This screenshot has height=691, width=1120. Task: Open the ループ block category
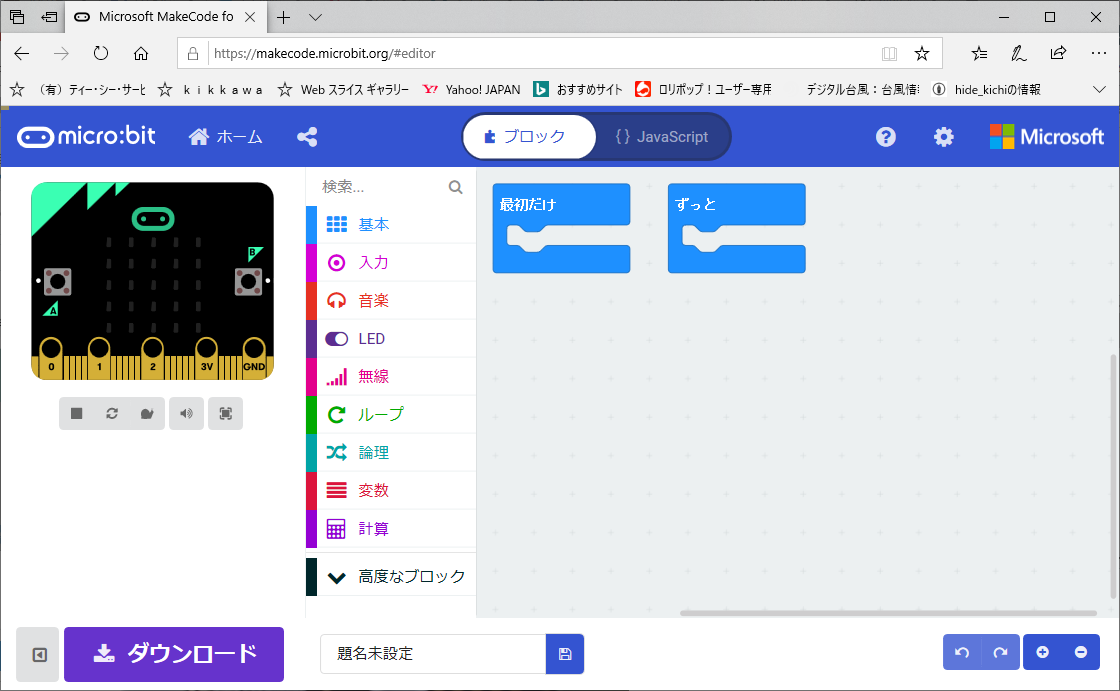pos(391,414)
